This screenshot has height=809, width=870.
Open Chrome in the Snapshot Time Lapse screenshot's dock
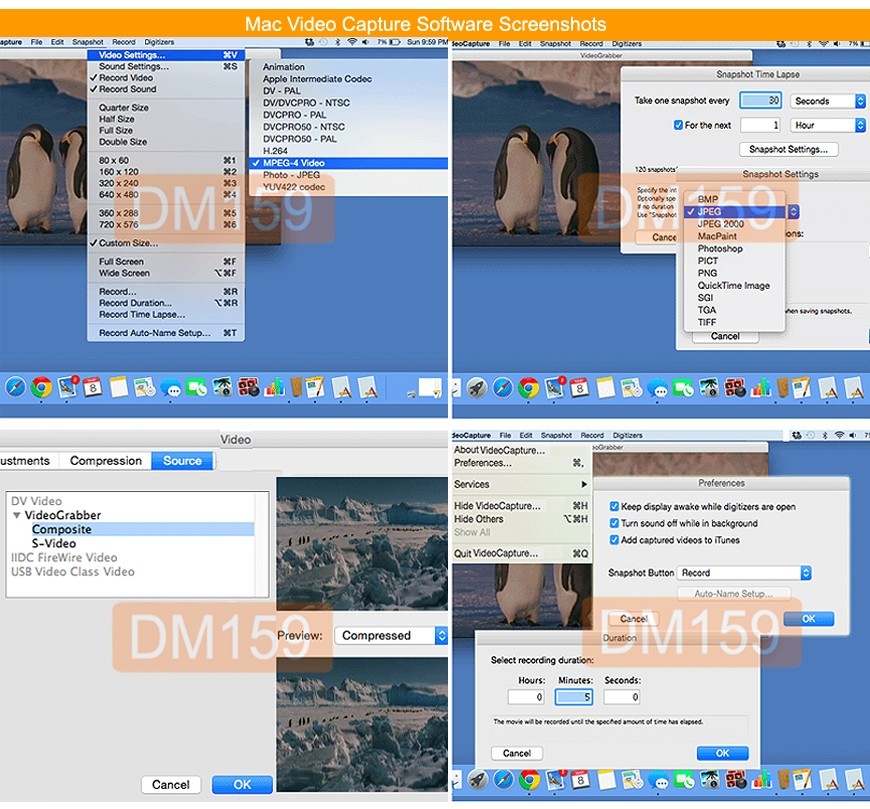click(528, 388)
